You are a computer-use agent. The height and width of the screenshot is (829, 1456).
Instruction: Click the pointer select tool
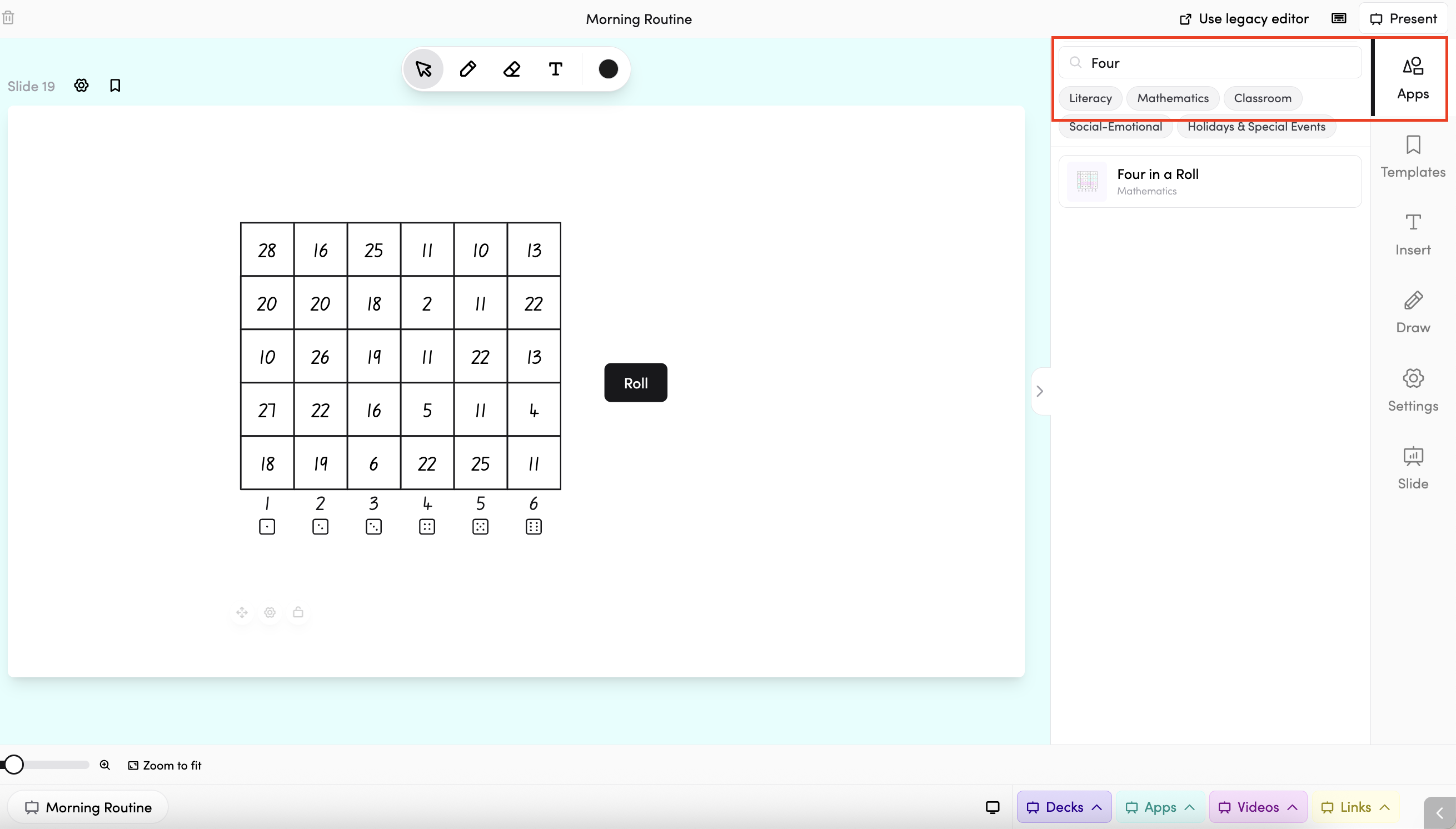coord(423,69)
